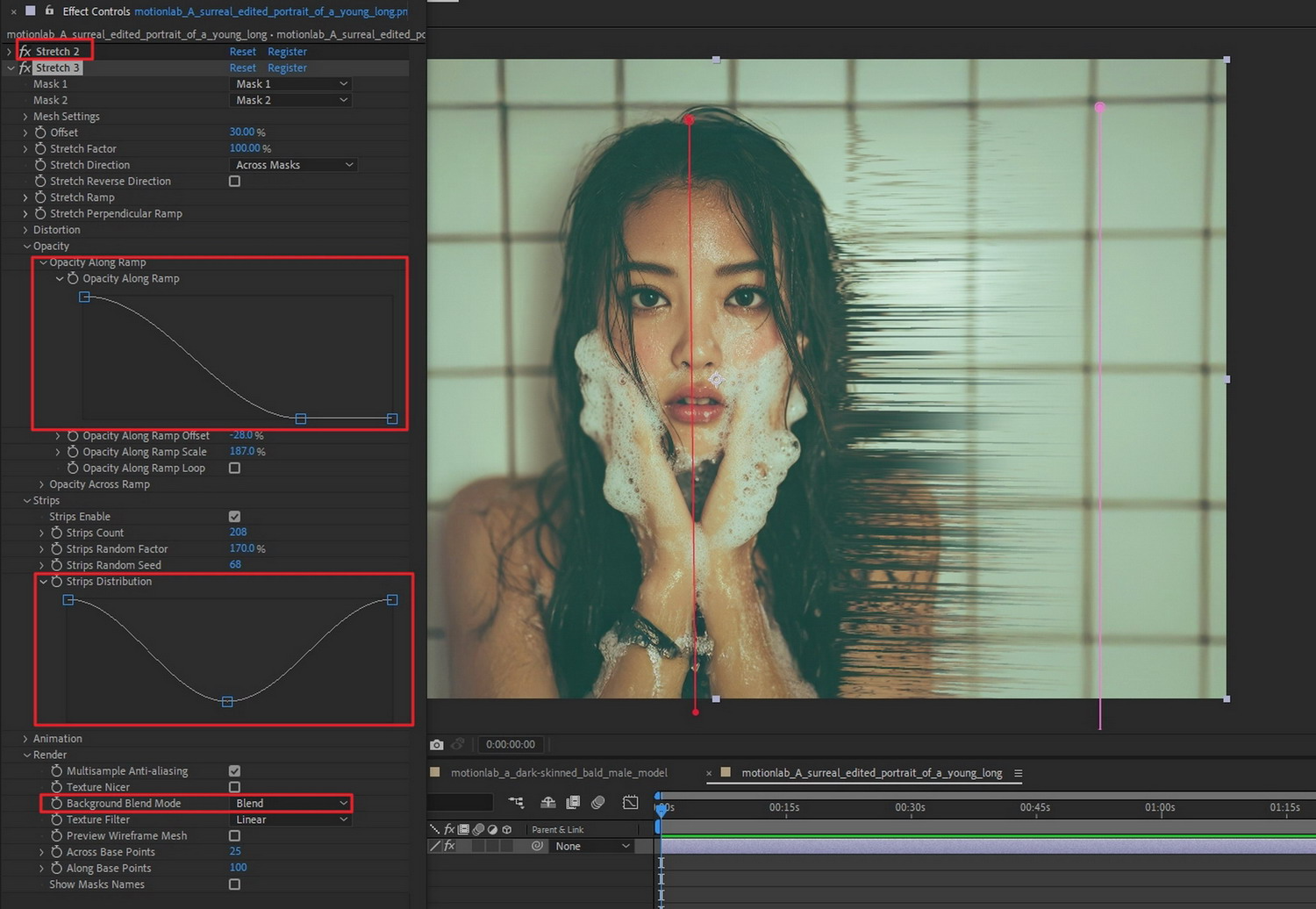
Task: Enable the Stretch Direction stopwatch
Action: [40, 165]
